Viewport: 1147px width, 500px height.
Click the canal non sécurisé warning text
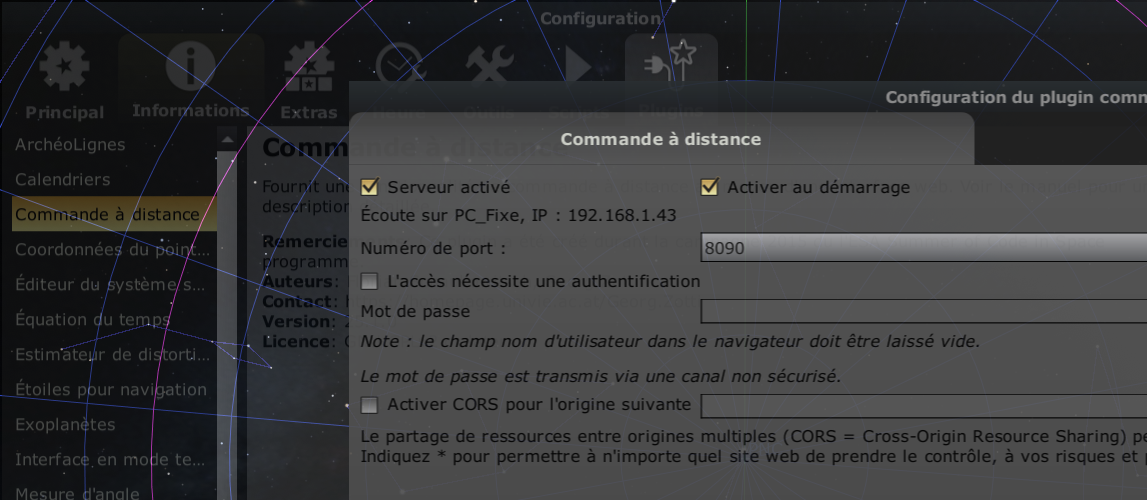601,377
